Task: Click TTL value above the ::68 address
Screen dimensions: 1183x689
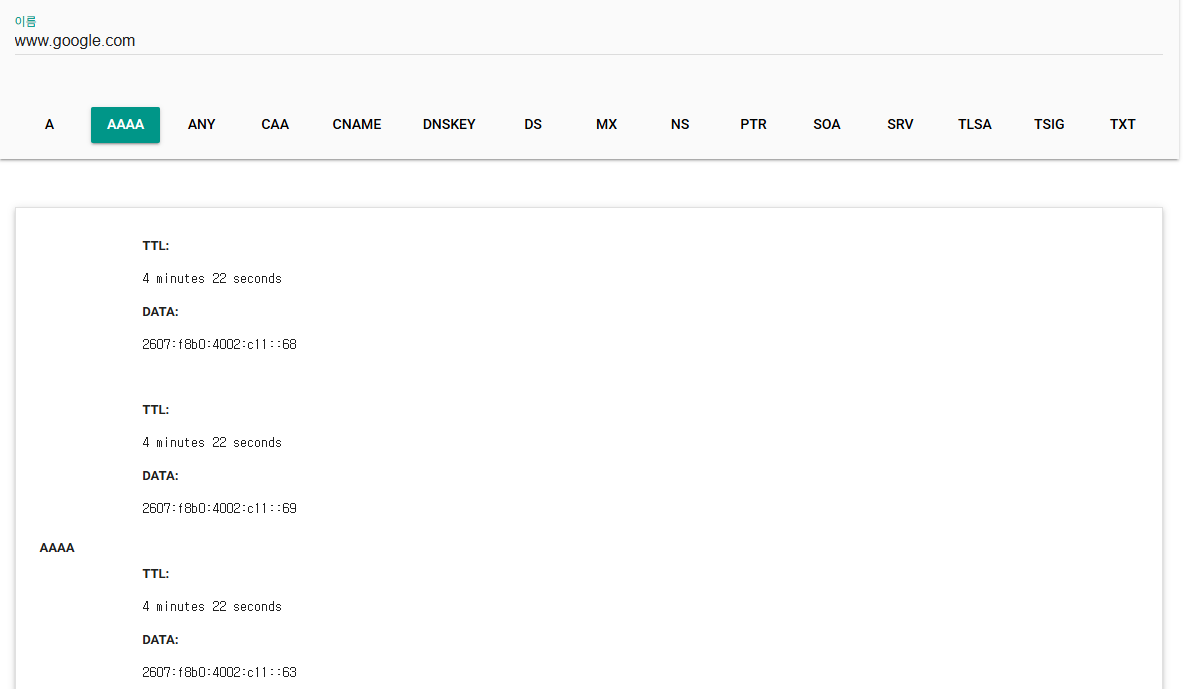Action: (x=212, y=278)
